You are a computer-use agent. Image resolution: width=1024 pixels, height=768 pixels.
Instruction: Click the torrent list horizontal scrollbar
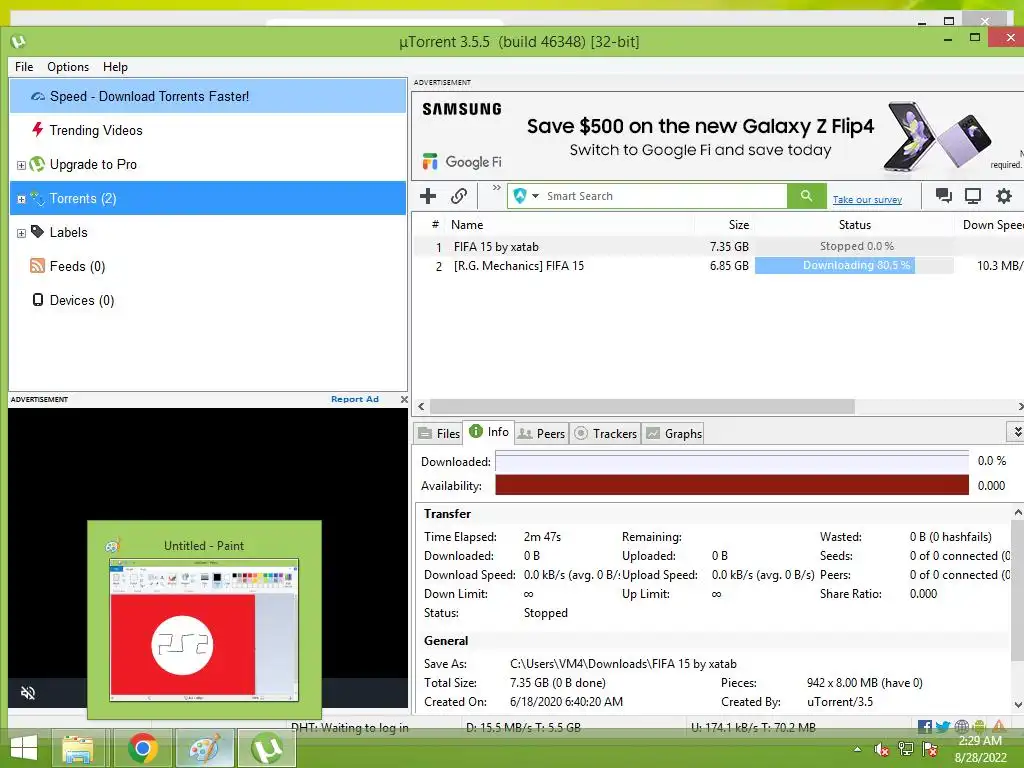(x=642, y=407)
